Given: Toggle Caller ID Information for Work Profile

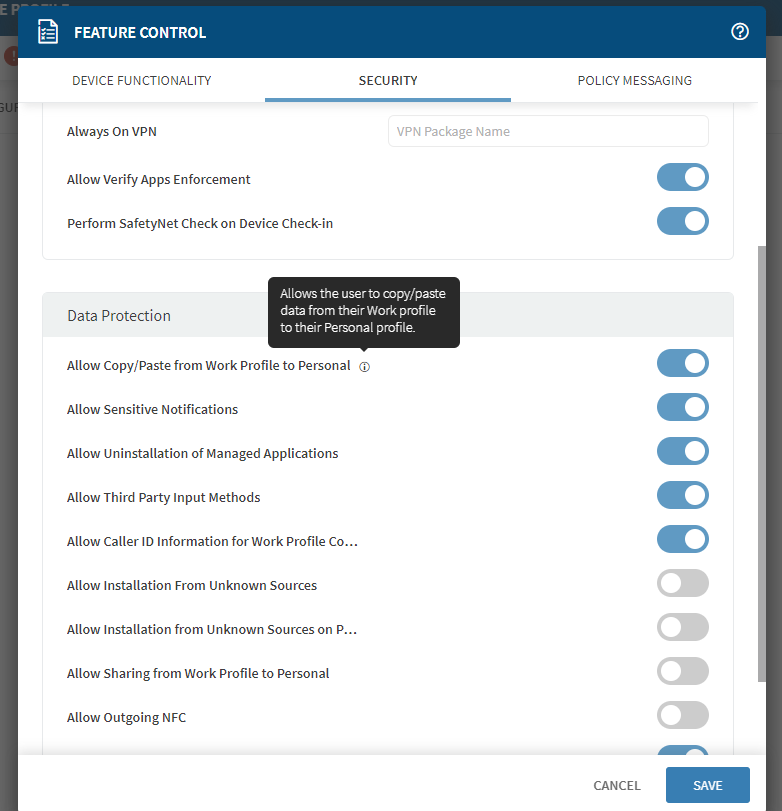Looking at the screenshot, I should coord(682,540).
